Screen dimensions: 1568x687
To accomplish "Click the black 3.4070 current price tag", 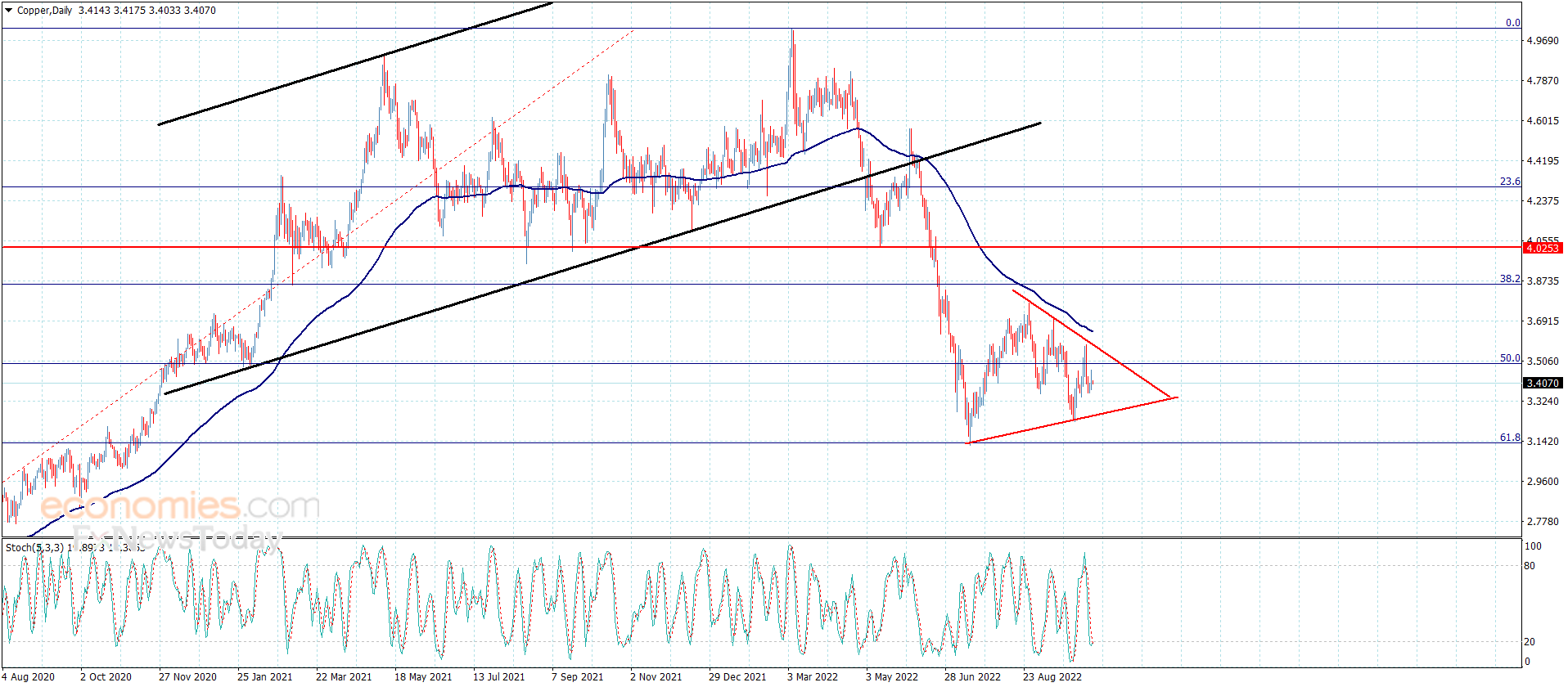I will coord(1542,383).
